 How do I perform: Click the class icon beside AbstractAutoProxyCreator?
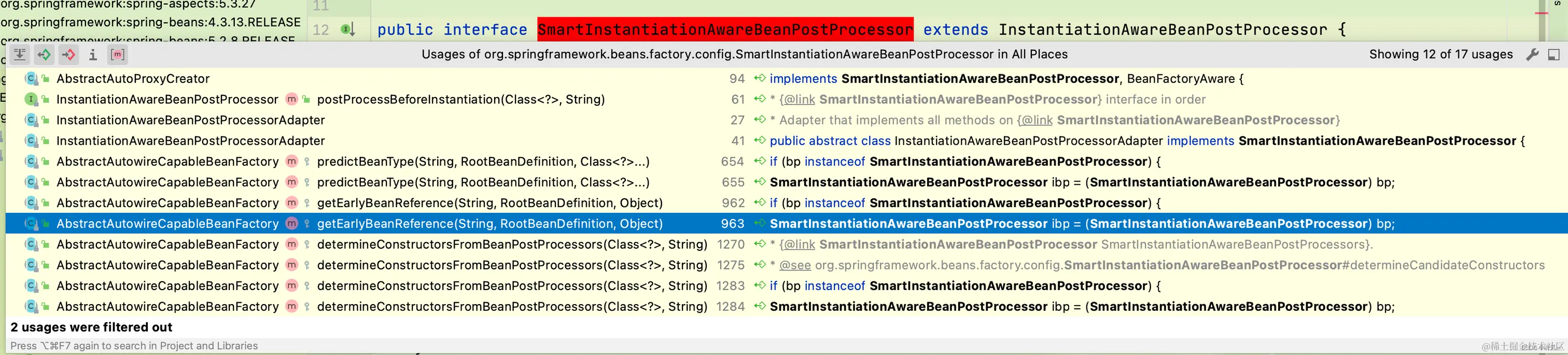(31, 78)
